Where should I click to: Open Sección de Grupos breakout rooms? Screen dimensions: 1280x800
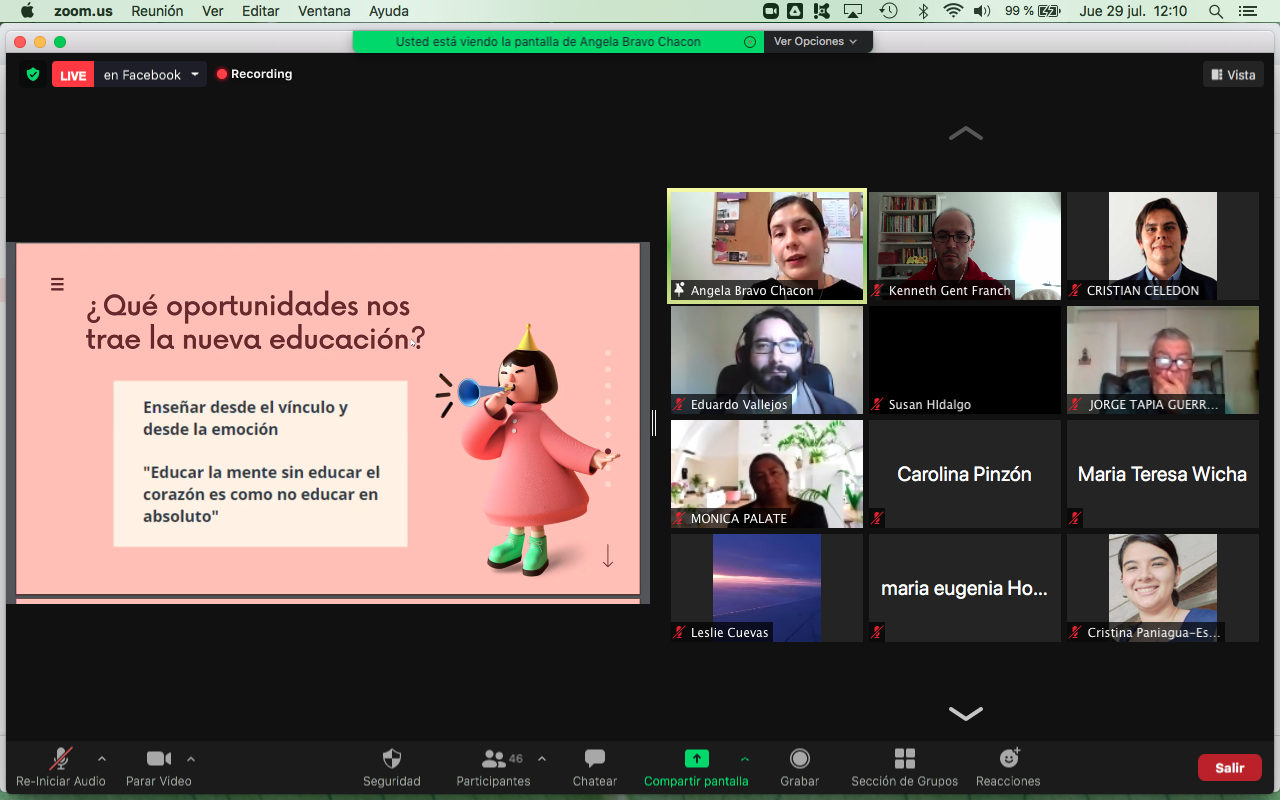[904, 759]
